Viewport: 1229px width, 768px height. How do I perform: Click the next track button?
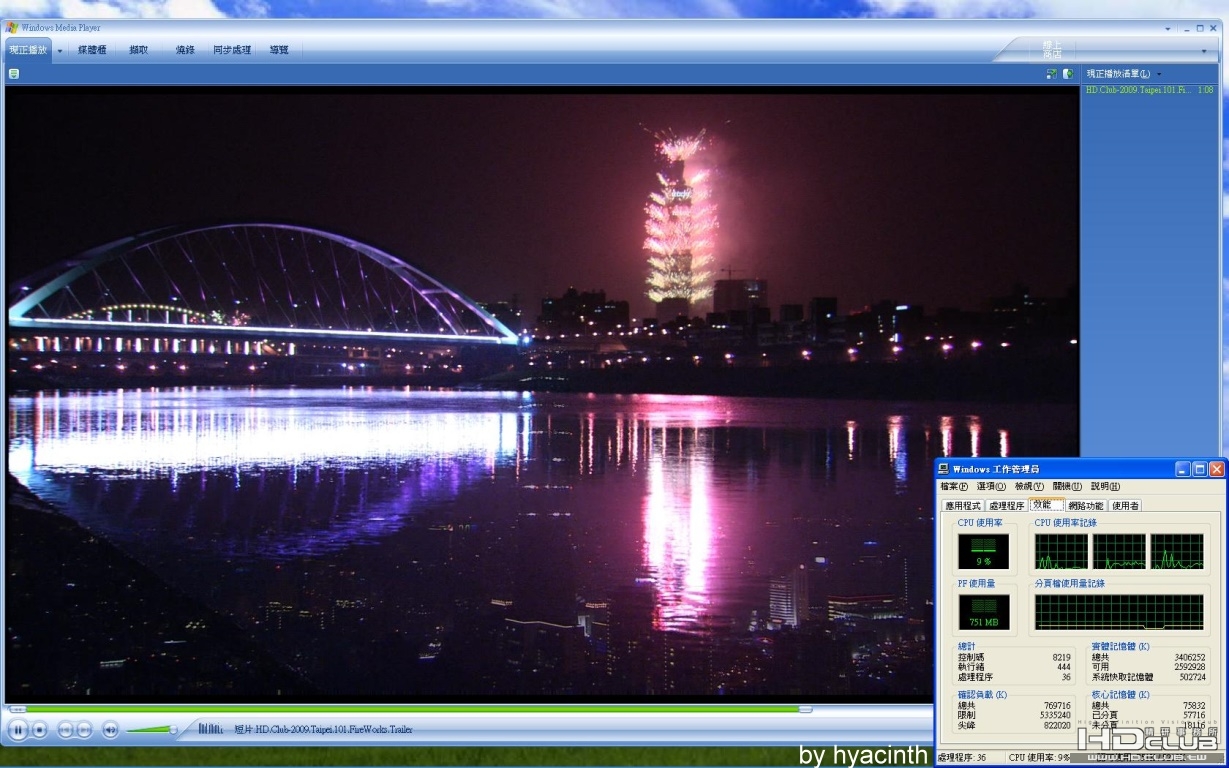[85, 730]
